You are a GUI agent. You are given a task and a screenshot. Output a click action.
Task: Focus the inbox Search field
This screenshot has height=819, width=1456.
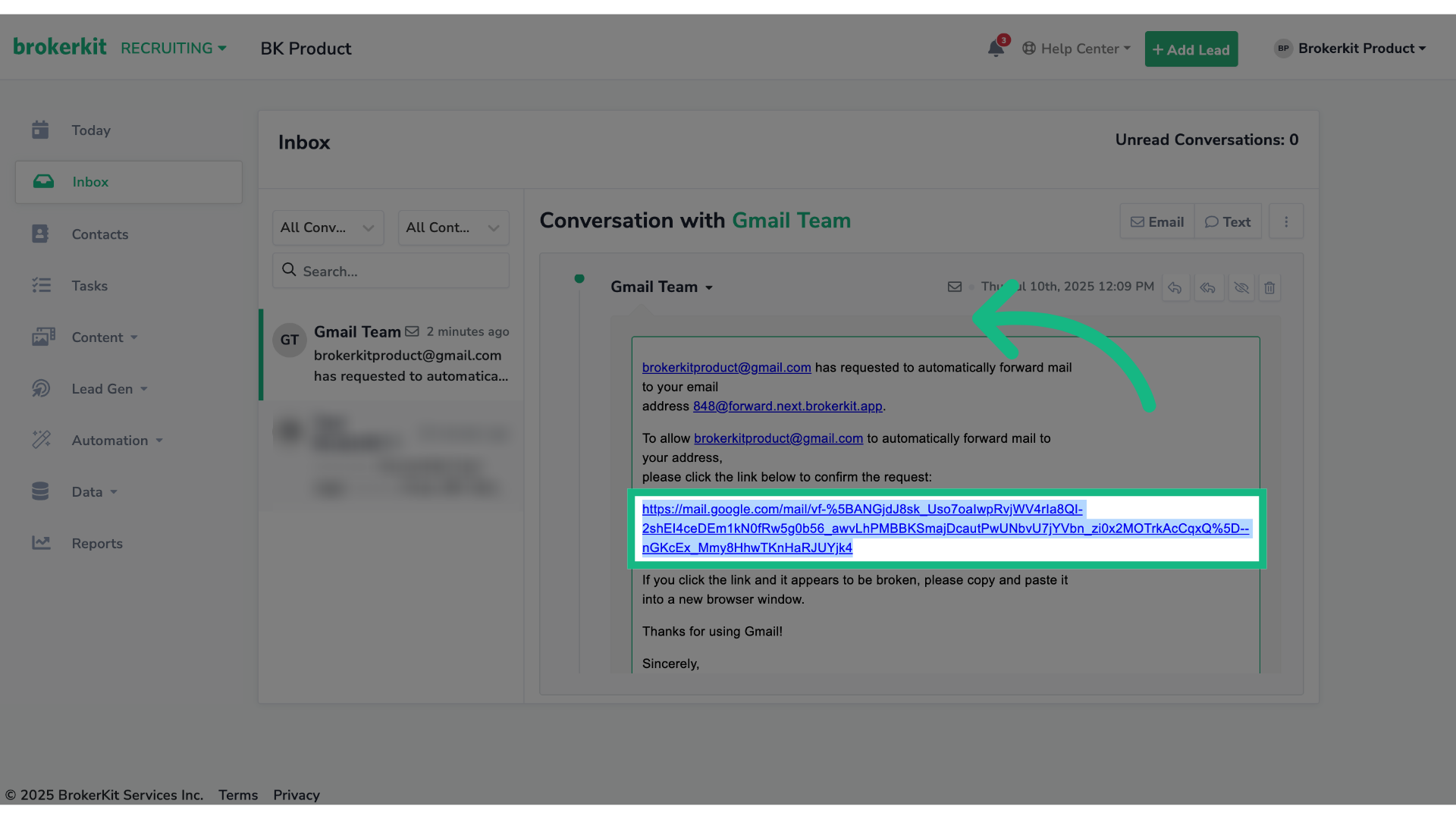tap(391, 271)
